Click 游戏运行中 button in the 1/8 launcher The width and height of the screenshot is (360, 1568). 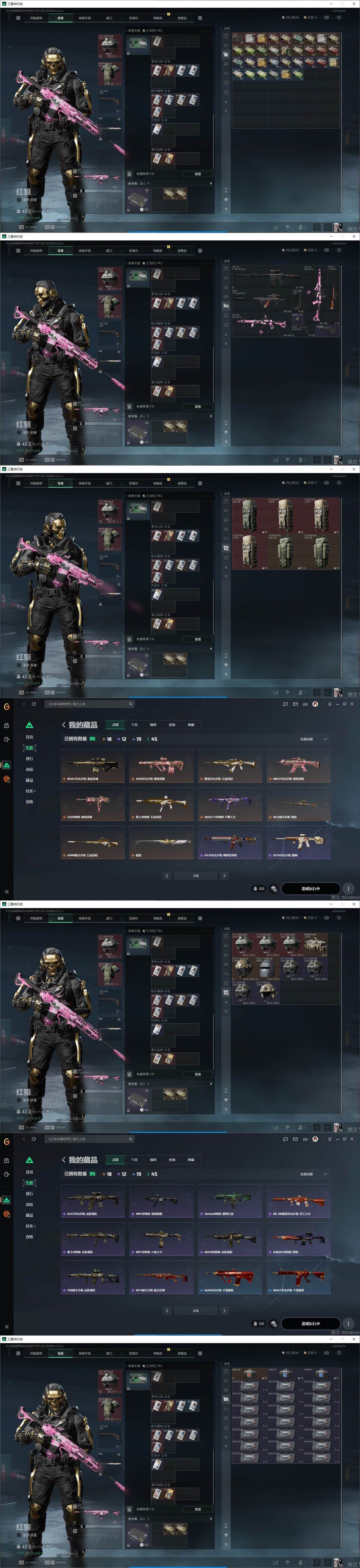pyautogui.click(x=310, y=889)
